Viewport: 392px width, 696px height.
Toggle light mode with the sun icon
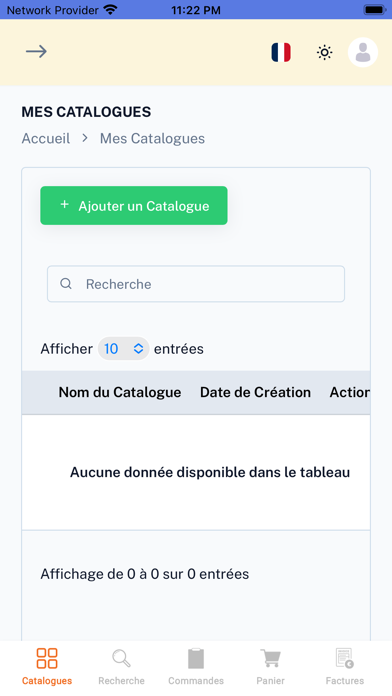325,52
